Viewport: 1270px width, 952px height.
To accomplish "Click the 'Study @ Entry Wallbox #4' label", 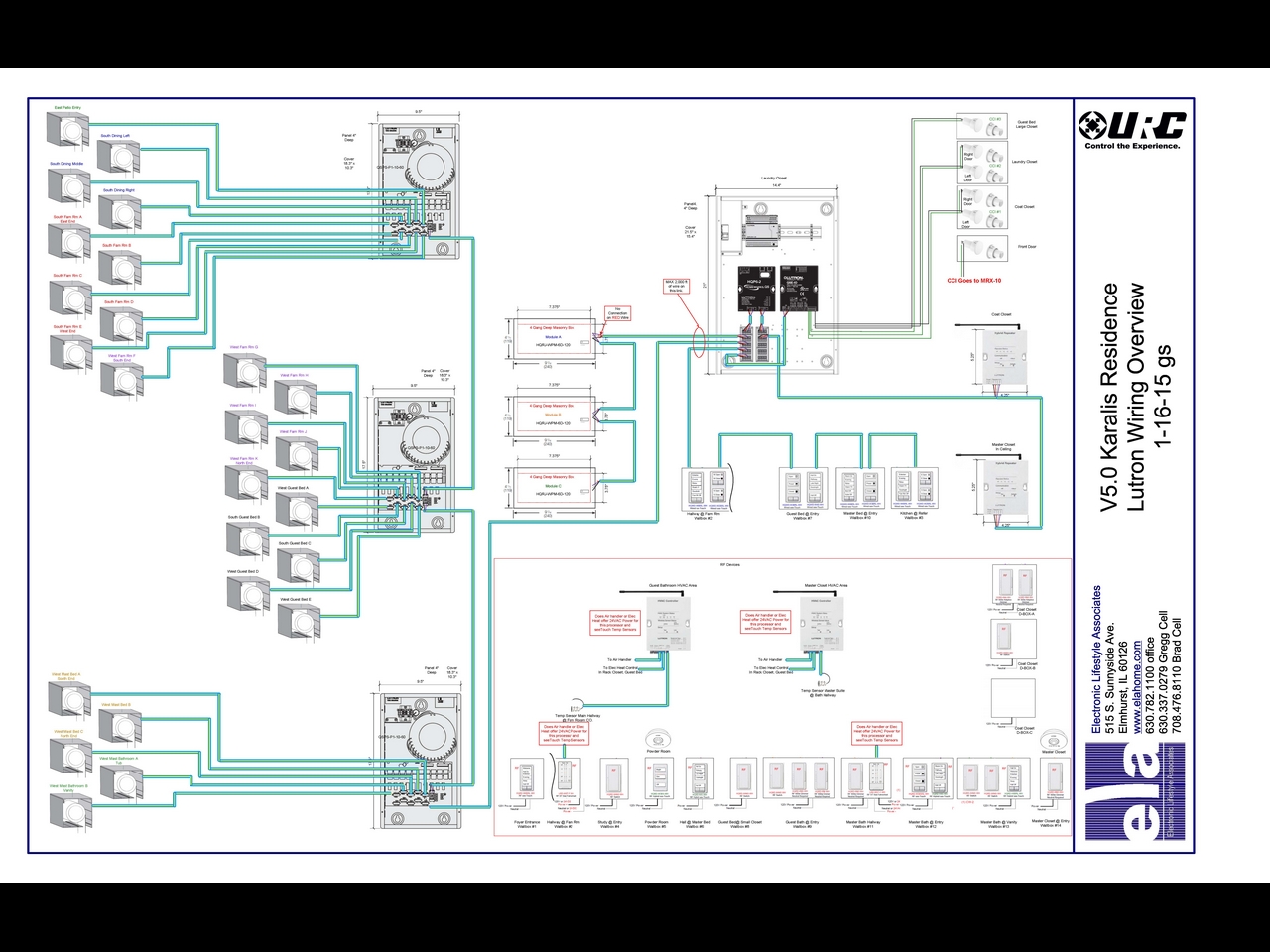I will (609, 824).
